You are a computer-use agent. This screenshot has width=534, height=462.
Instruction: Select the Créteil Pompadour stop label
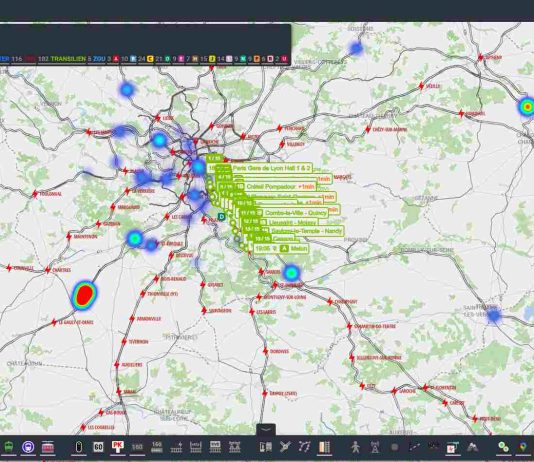[x=277, y=187]
